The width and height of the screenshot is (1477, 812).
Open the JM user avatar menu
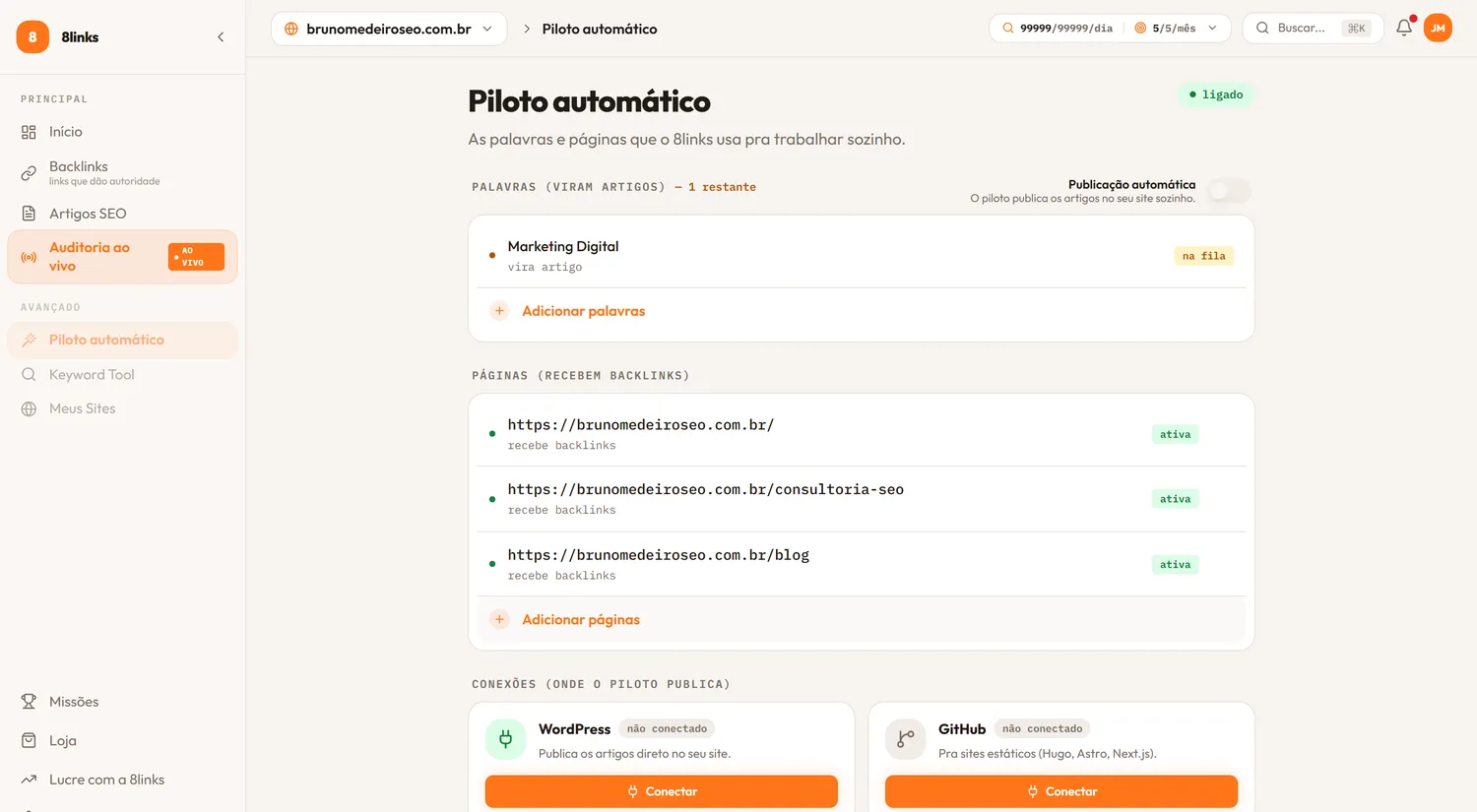(1438, 28)
